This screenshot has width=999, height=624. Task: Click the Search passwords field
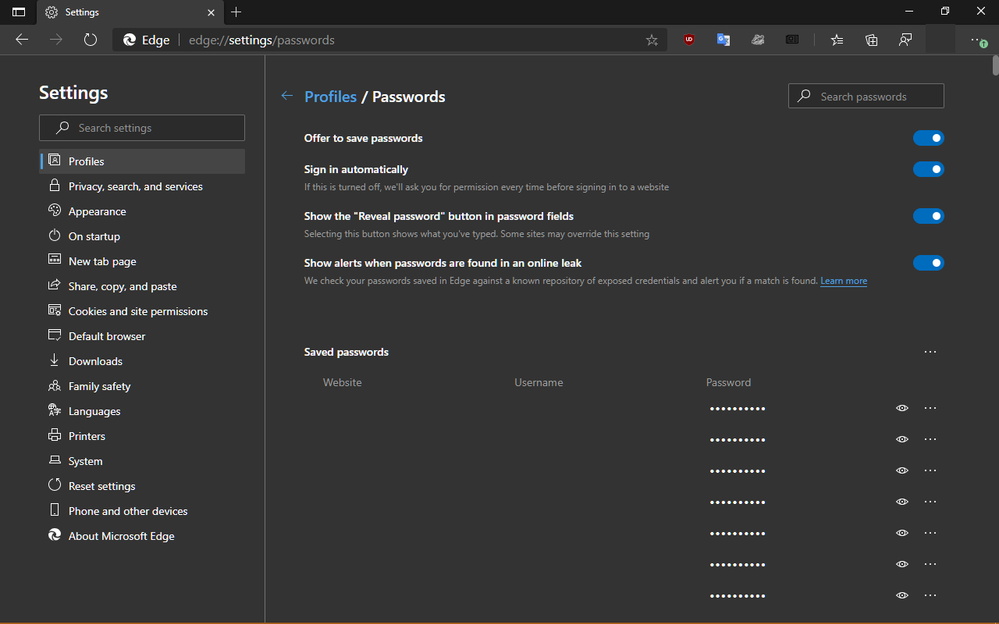[x=866, y=96]
